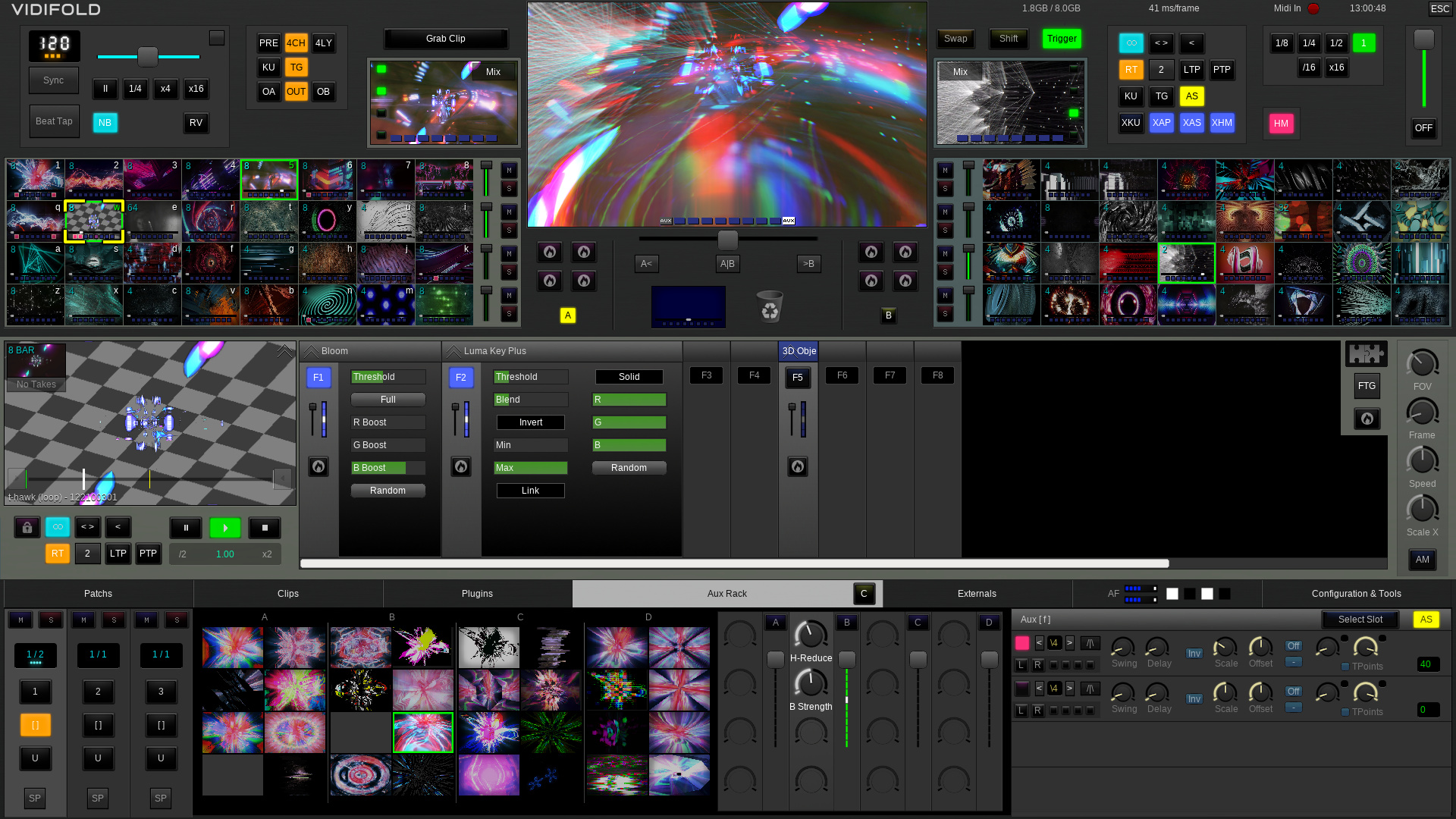Click the Beat Tap button
Image resolution: width=1456 pixels, height=819 pixels.
tap(54, 121)
